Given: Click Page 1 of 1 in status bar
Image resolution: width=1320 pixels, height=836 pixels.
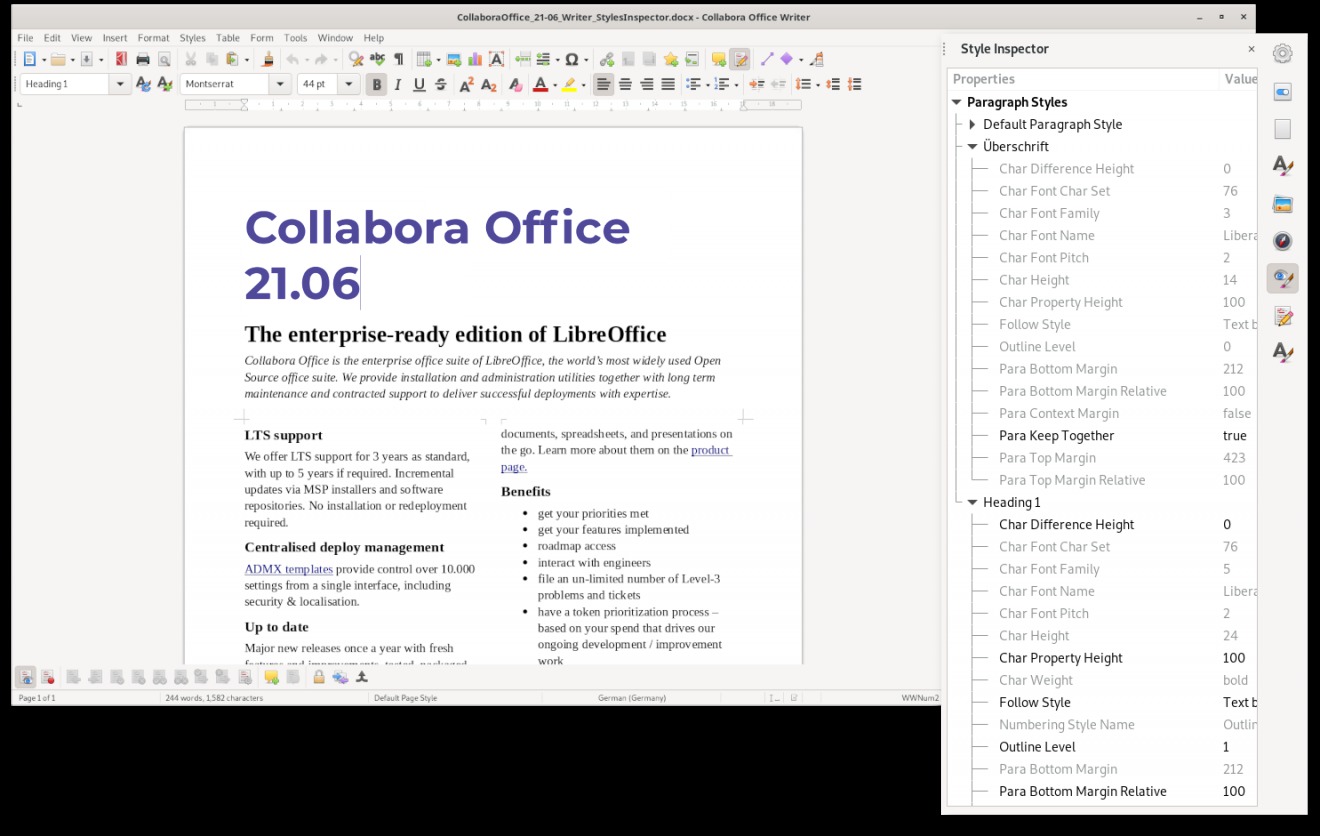Looking at the screenshot, I should pyautogui.click(x=37, y=698).
